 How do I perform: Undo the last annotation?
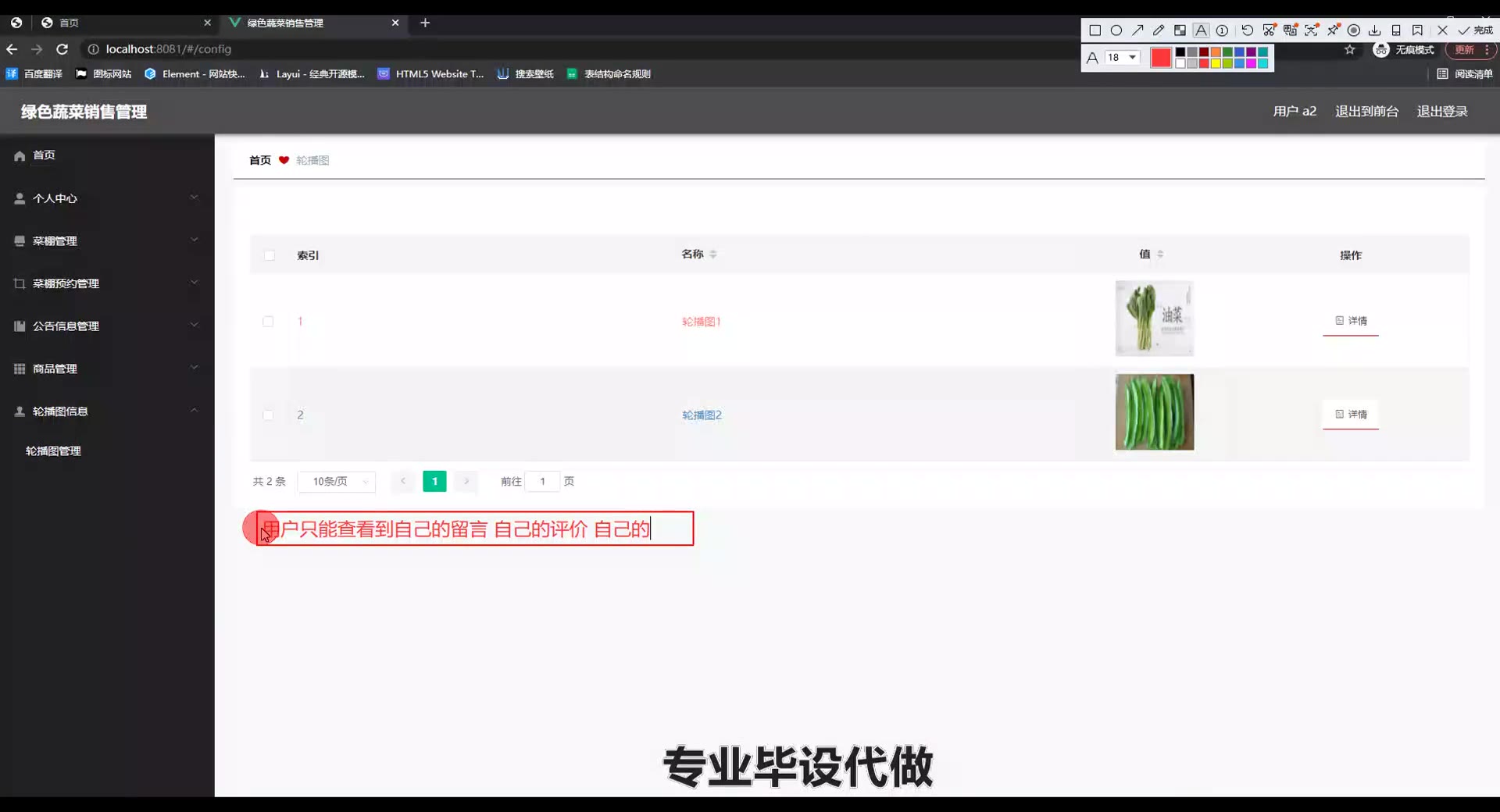(x=1248, y=30)
